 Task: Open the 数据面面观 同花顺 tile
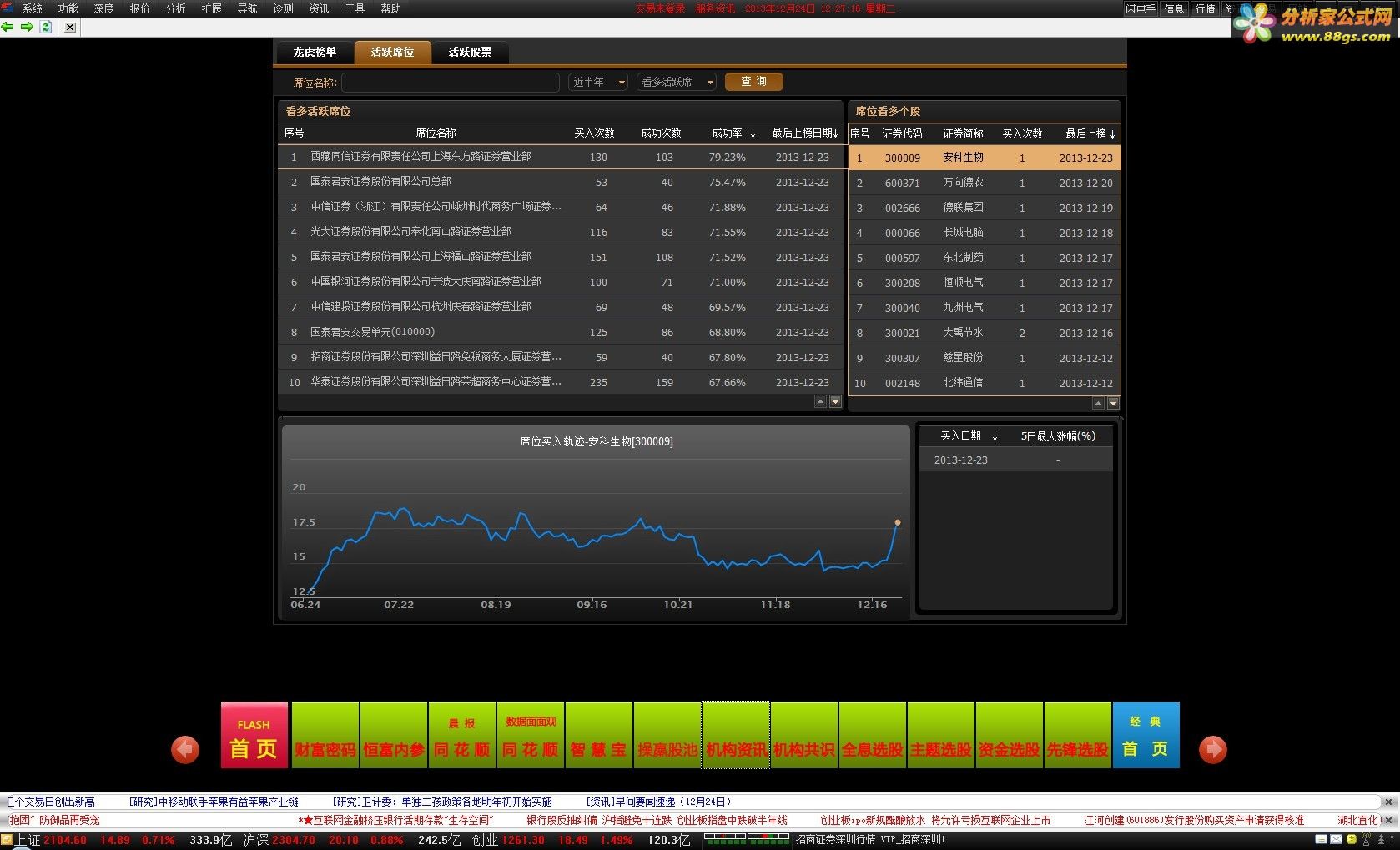[531, 735]
